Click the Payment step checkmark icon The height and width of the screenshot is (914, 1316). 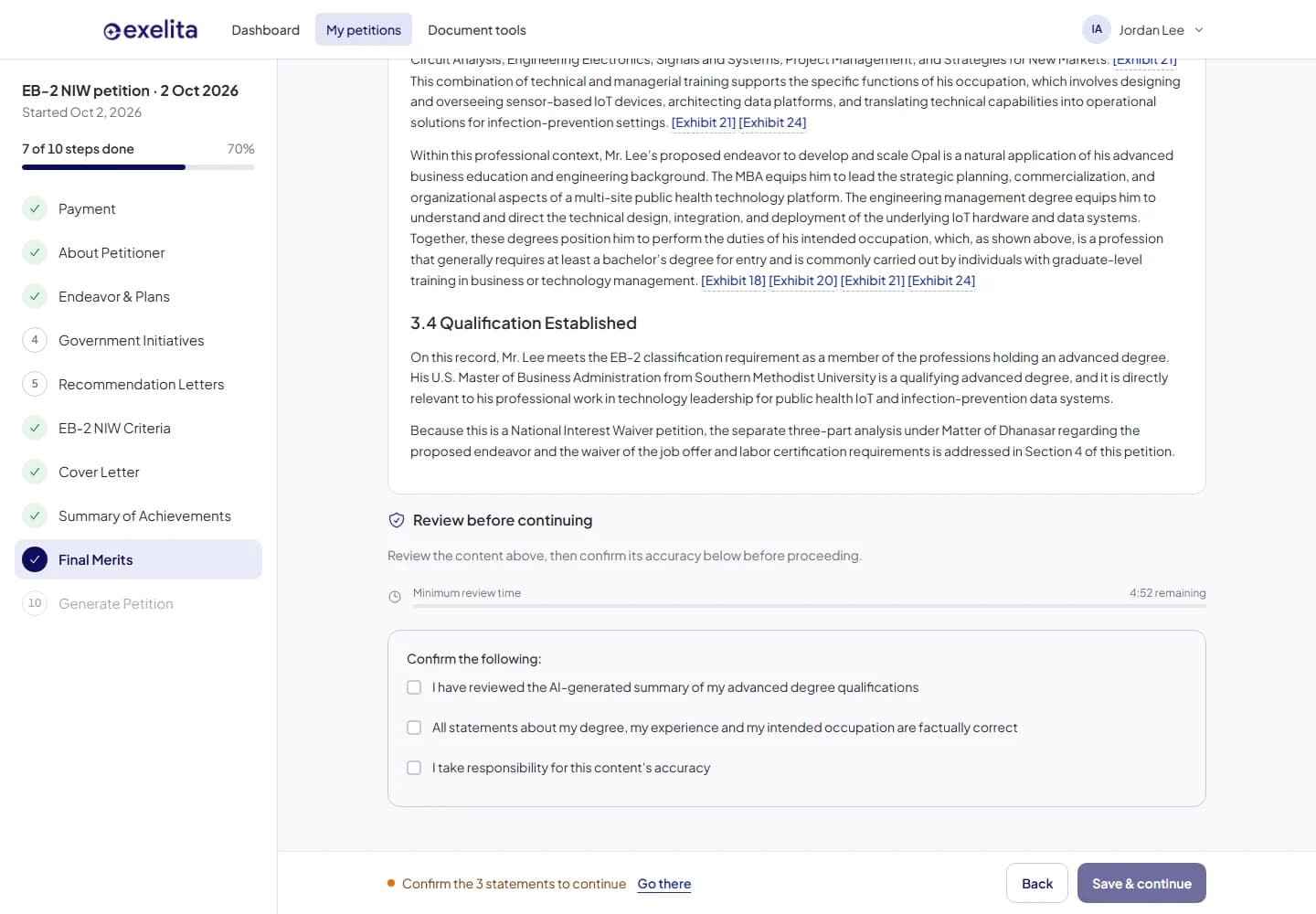[35, 208]
